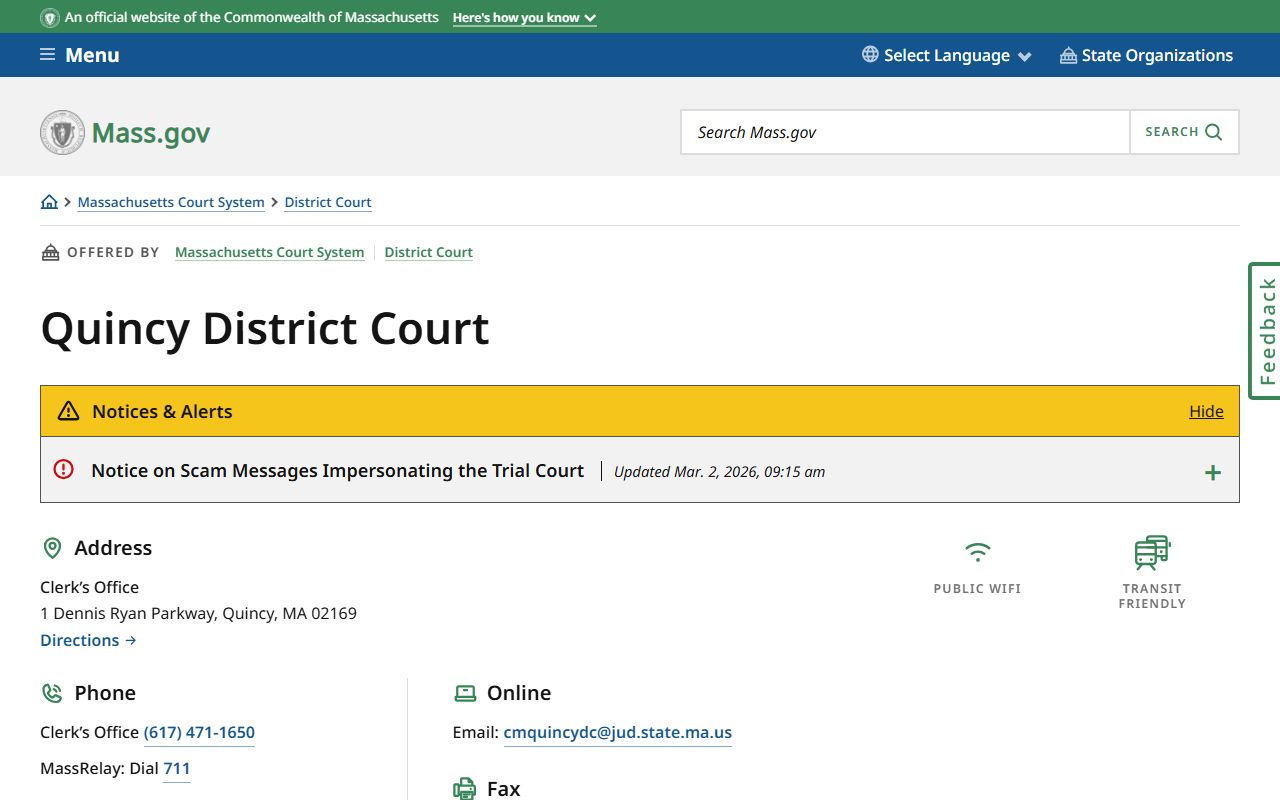This screenshot has width=1280, height=800.
Task: Click the Transit Friendly bus icon
Action: 1152,552
